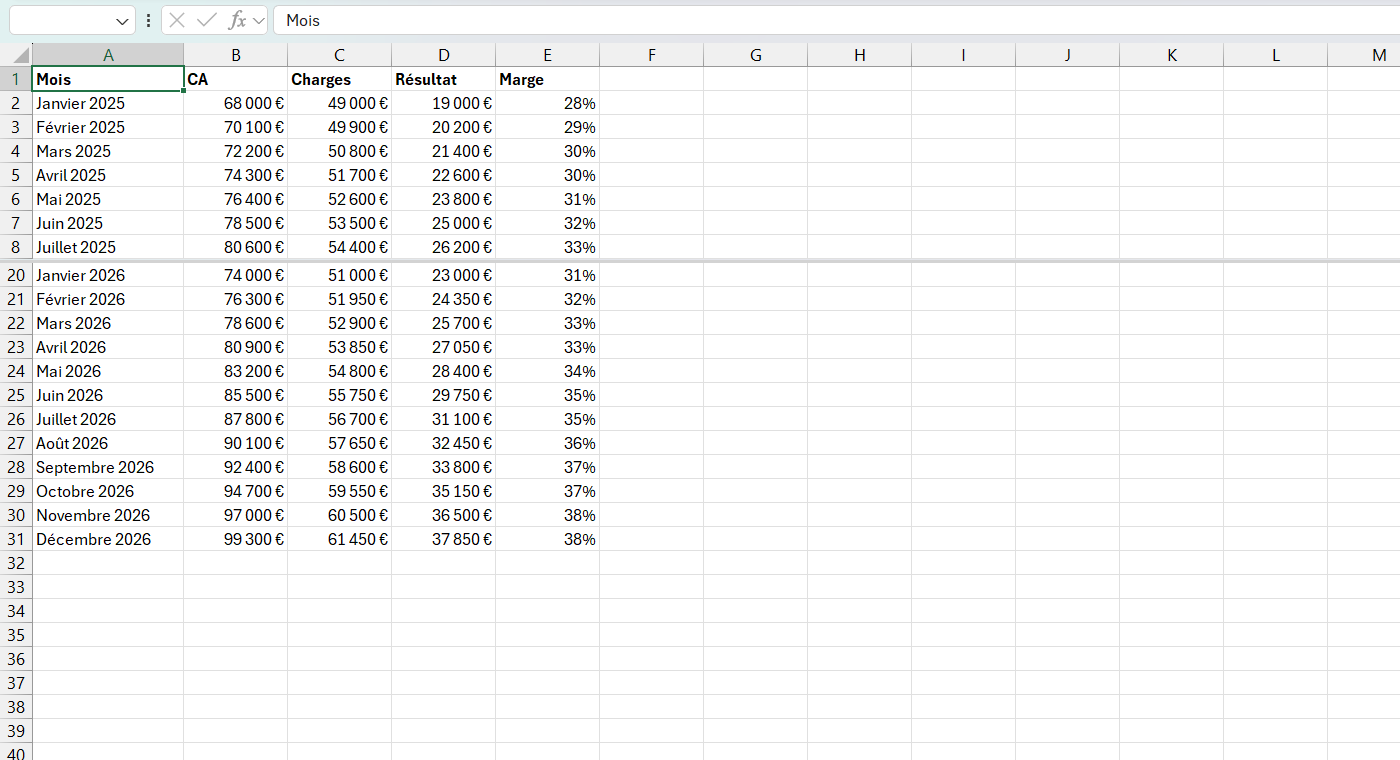The height and width of the screenshot is (760, 1400).
Task: Click the 27 050 € Résultat value
Action: click(444, 347)
